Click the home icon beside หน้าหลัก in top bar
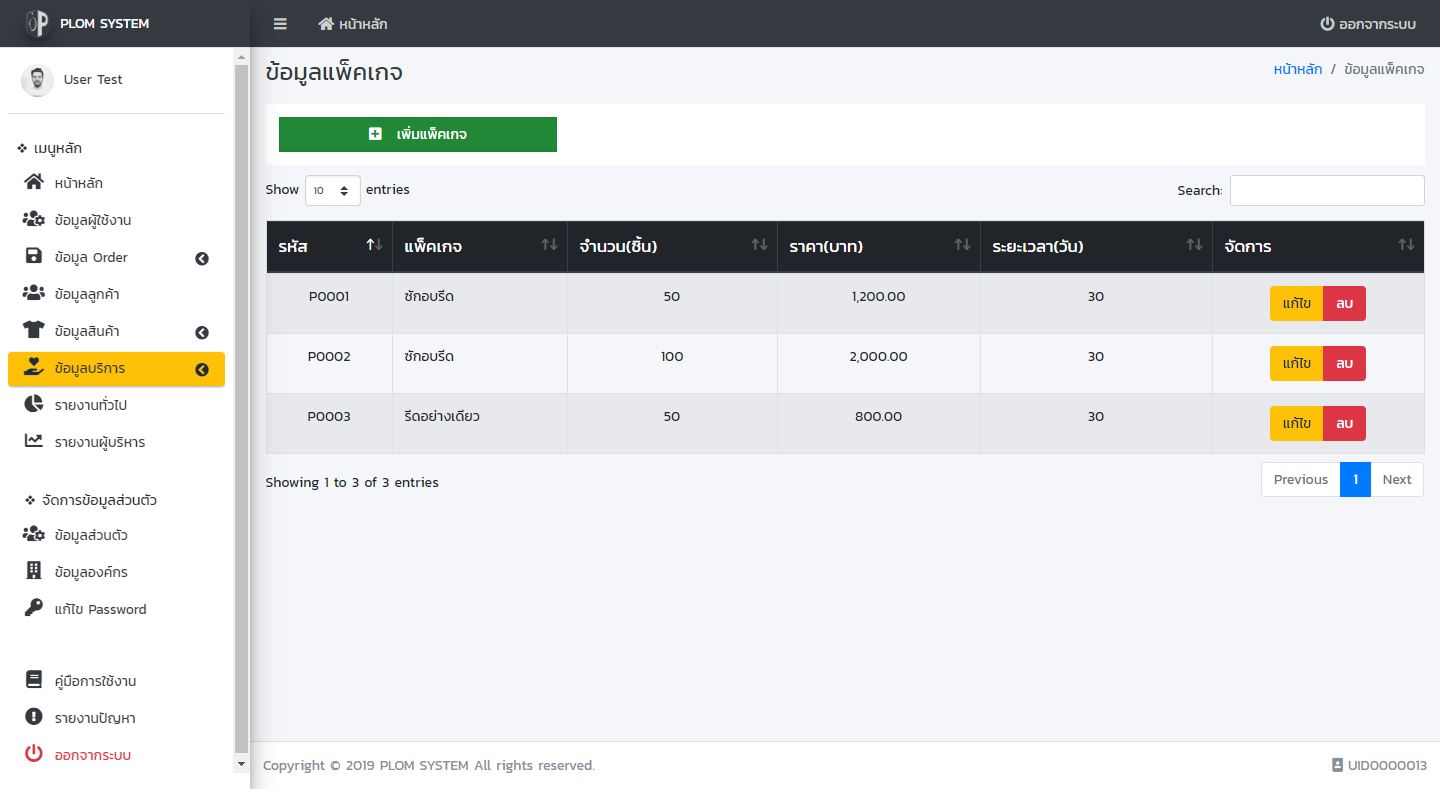Screen dimensions: 1440x789 point(326,24)
